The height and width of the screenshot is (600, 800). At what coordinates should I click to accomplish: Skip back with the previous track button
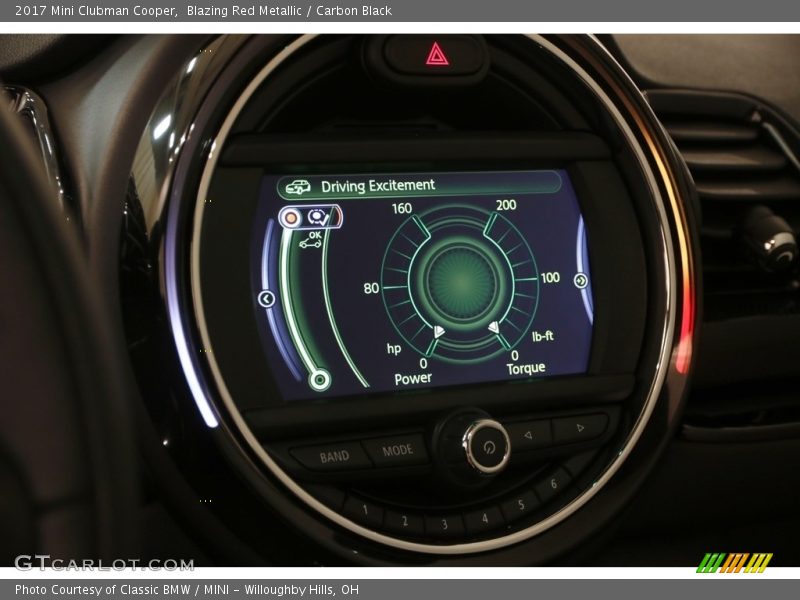[529, 435]
